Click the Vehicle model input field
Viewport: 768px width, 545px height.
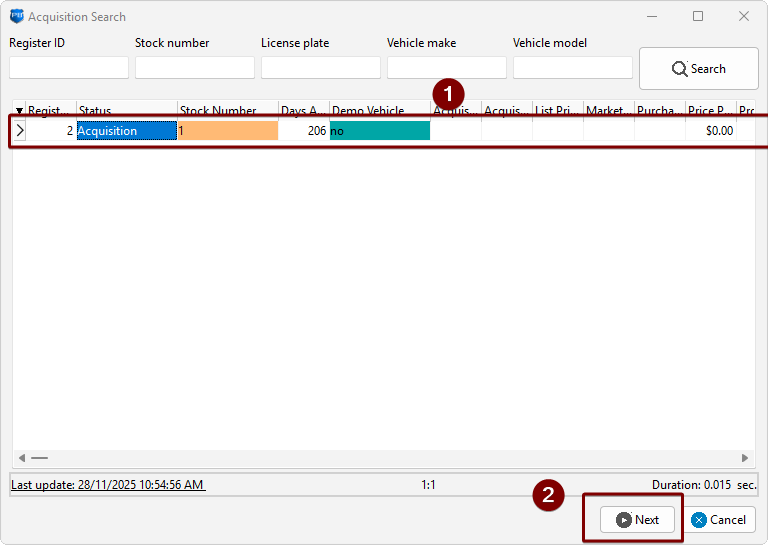pos(573,68)
